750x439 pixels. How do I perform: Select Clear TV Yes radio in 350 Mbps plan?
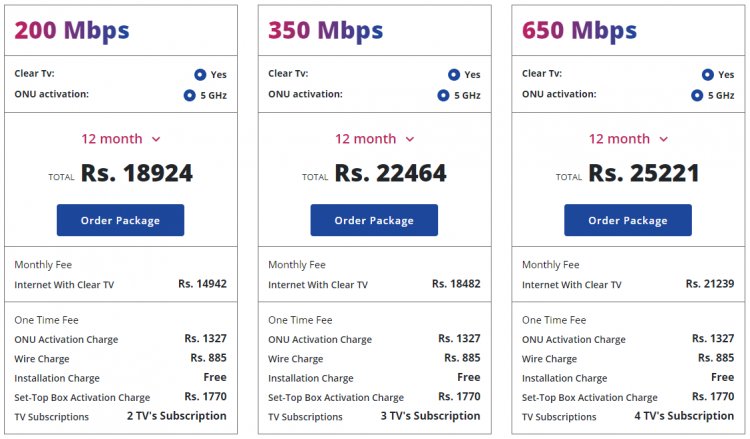point(453,75)
